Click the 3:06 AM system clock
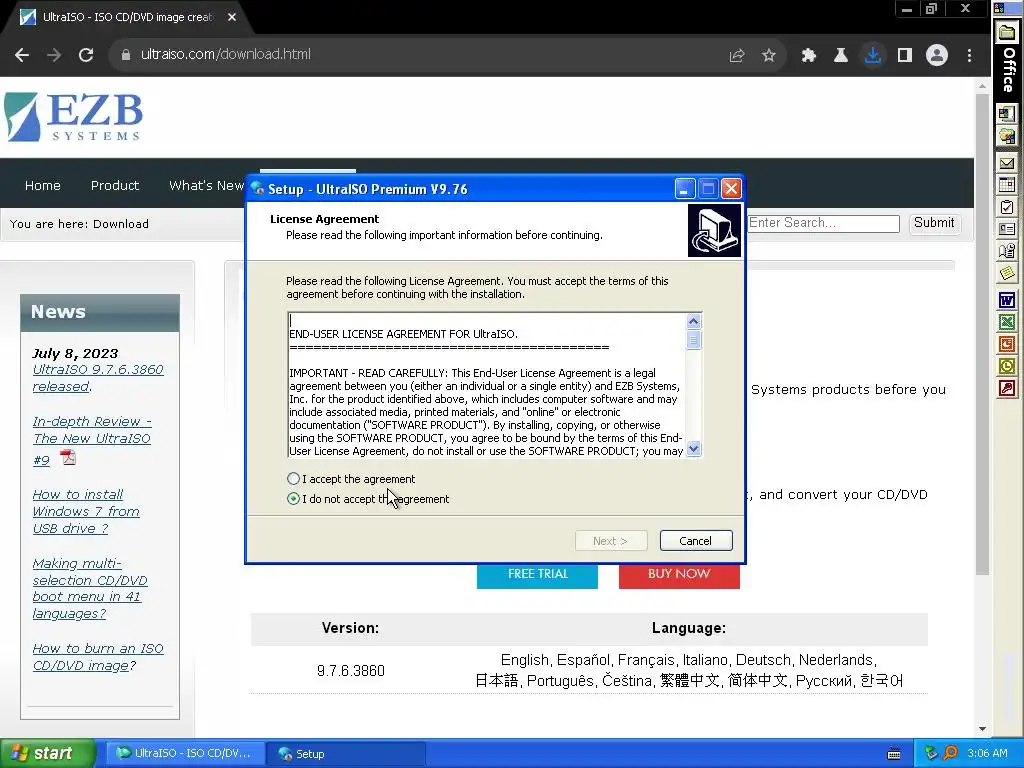Screen dimensions: 1024x768 click(x=987, y=754)
